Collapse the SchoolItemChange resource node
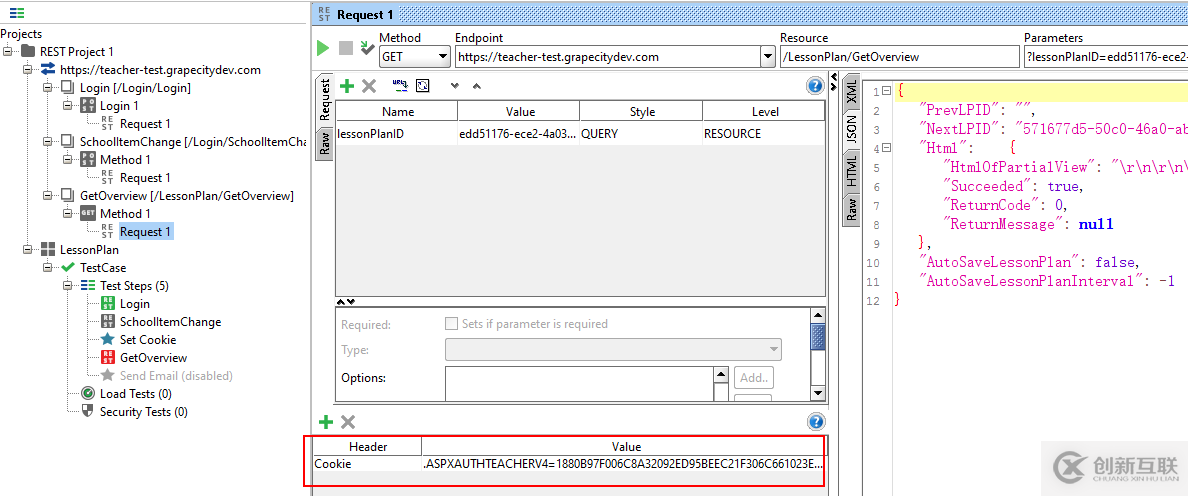1188x496 pixels. point(48,142)
